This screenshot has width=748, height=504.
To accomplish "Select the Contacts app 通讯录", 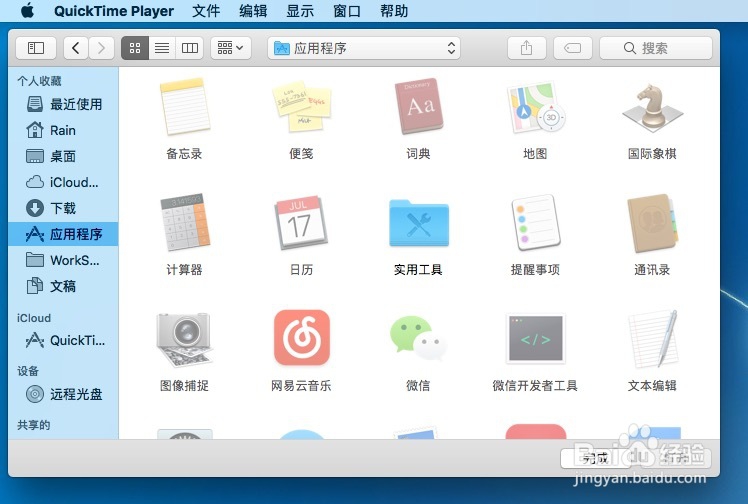I will point(652,222).
